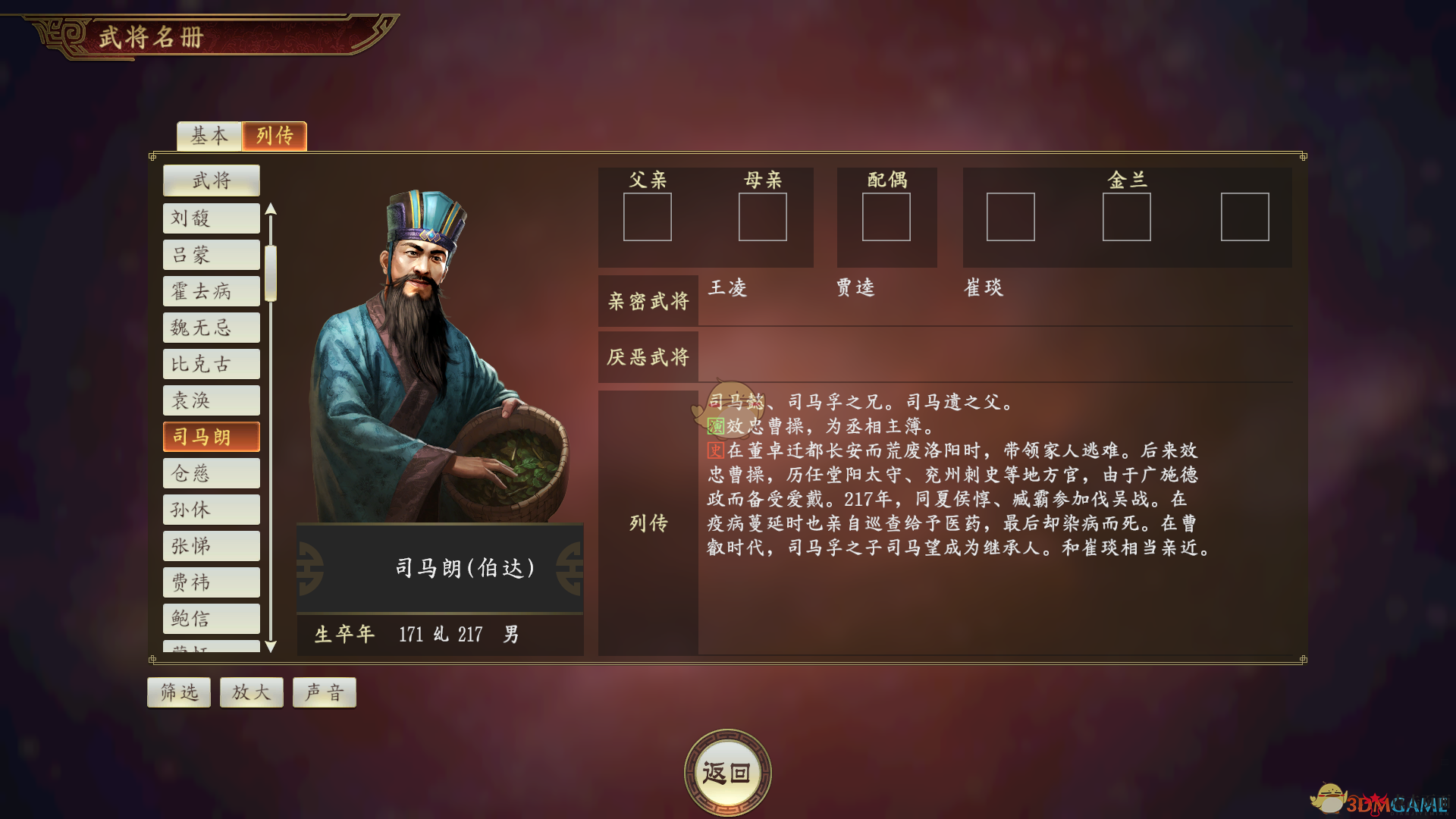The height and width of the screenshot is (819, 1456).
Task: Toggle the 声音 sound button
Action: pos(325,692)
